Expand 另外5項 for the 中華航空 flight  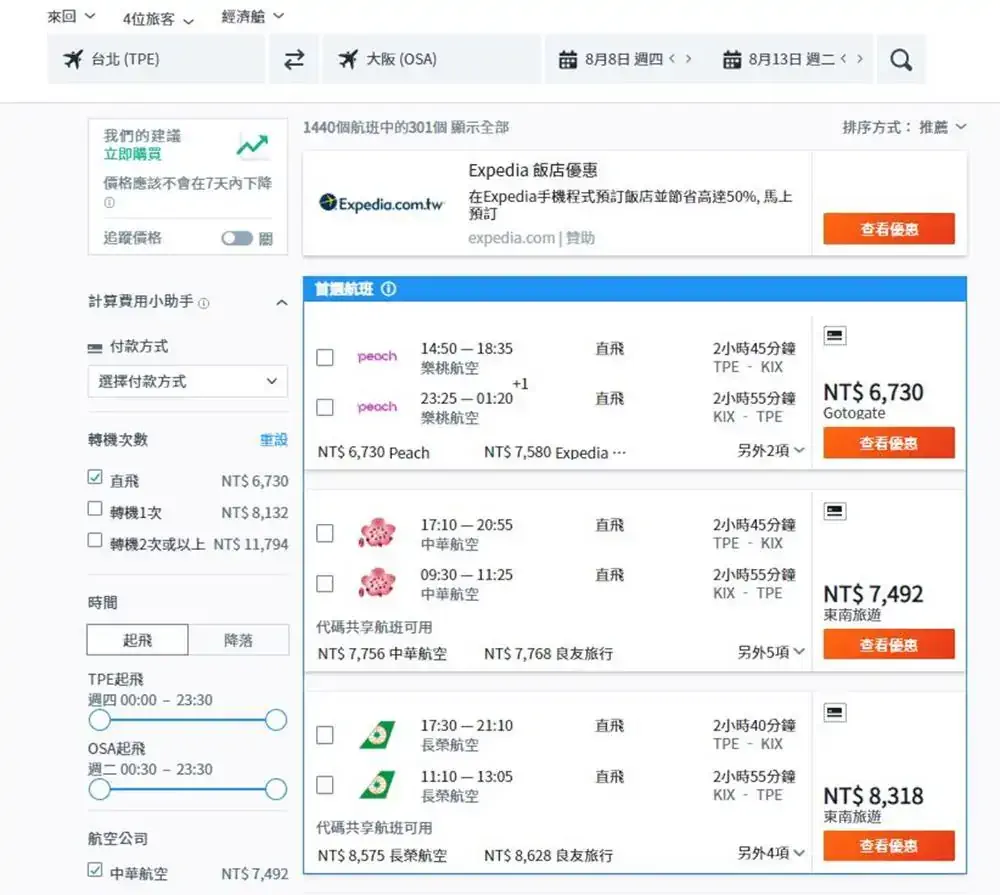770,652
